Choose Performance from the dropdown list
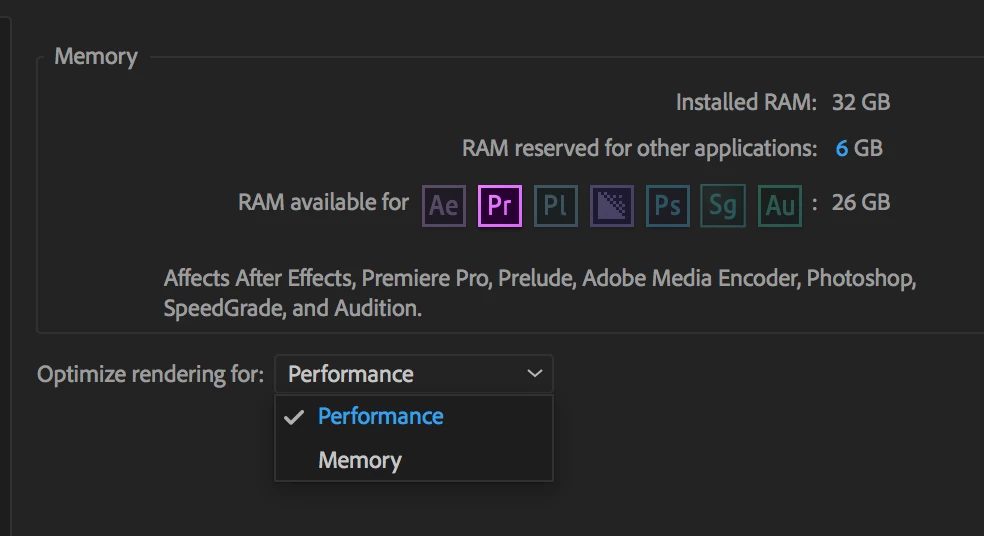Image resolution: width=984 pixels, height=536 pixels. [x=380, y=417]
